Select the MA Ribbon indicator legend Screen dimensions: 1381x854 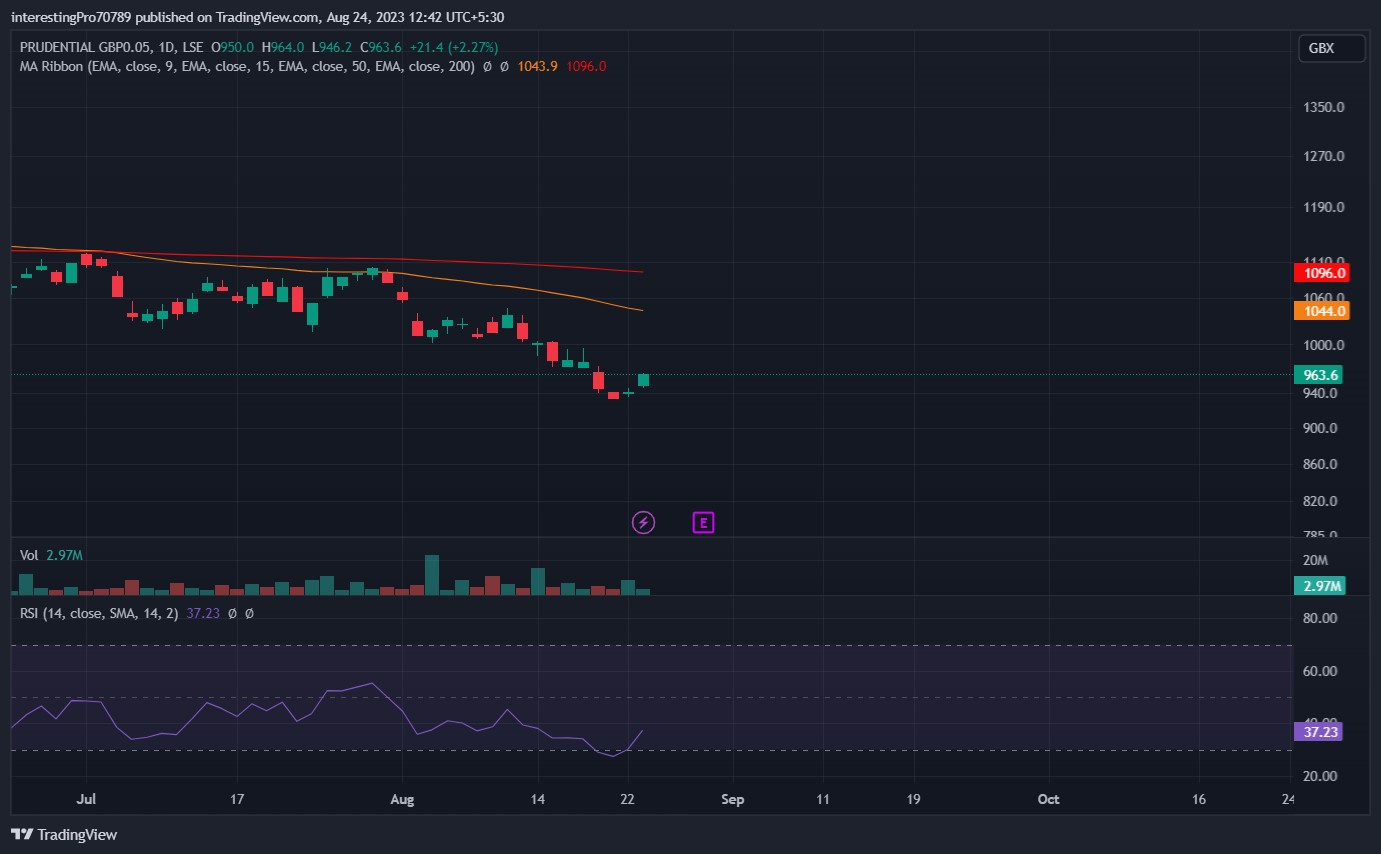(x=248, y=66)
